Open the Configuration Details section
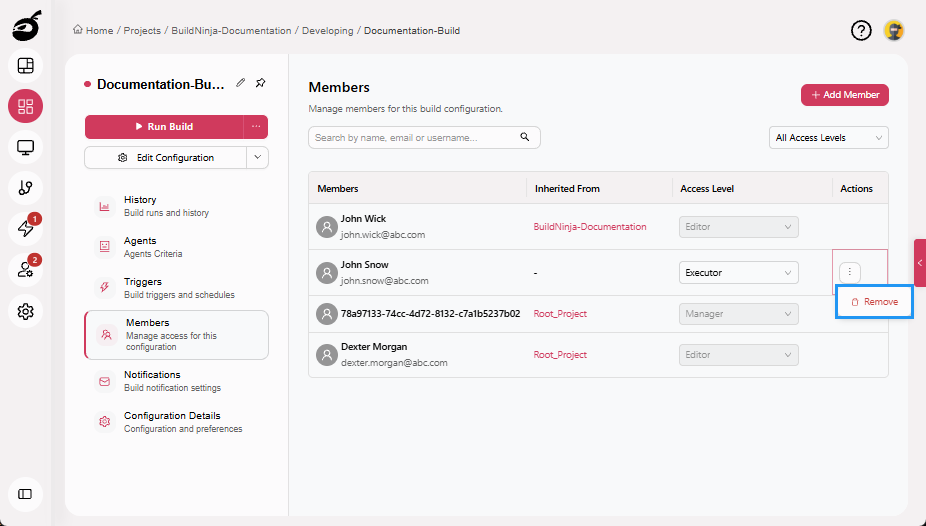926x526 pixels. click(176, 422)
